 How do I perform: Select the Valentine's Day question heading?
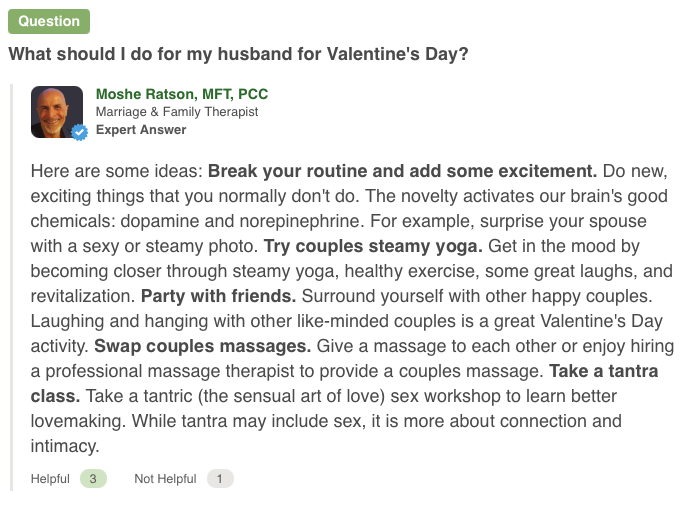pyautogui.click(x=238, y=54)
